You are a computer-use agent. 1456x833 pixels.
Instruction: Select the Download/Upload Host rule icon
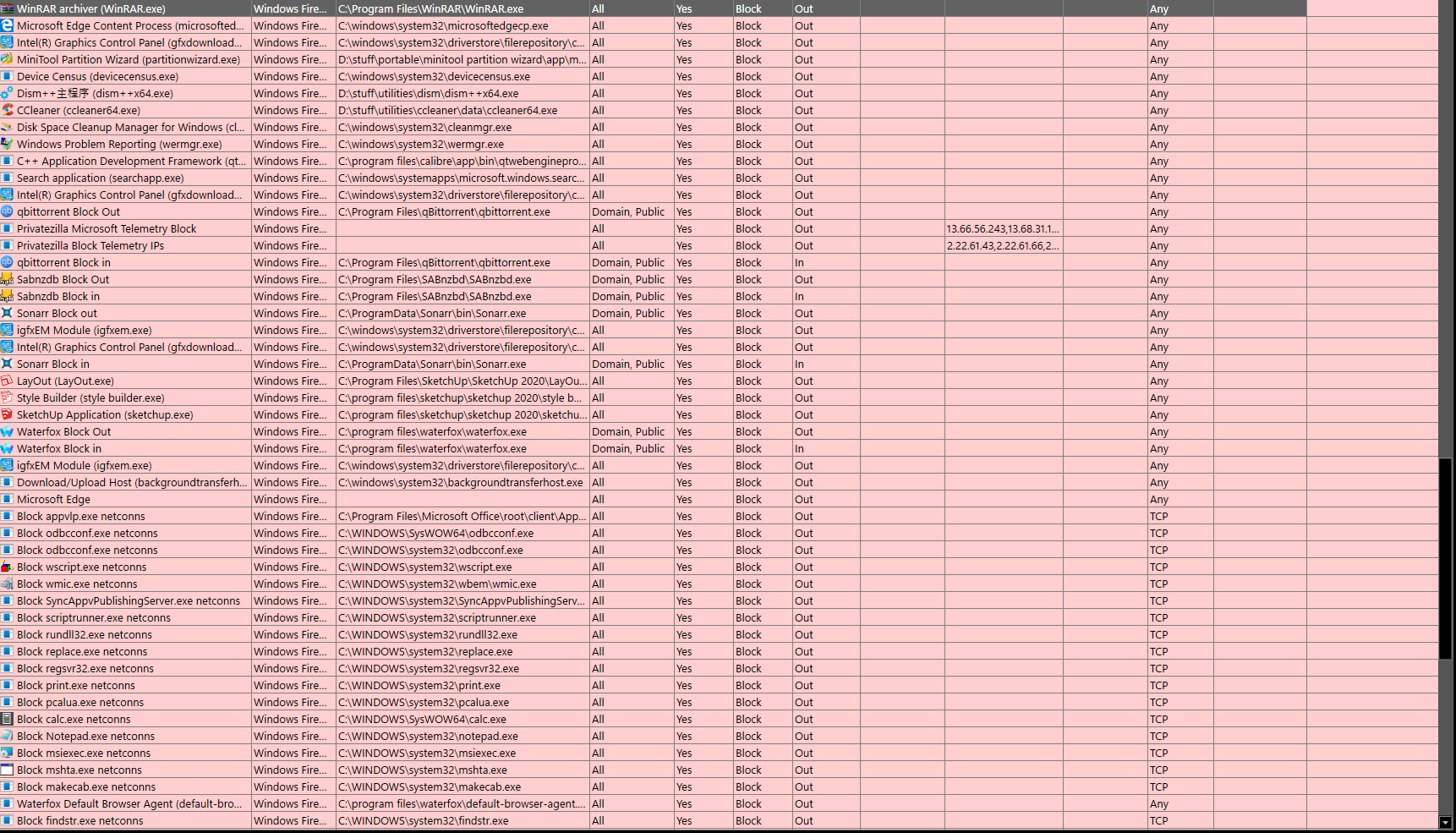7,482
